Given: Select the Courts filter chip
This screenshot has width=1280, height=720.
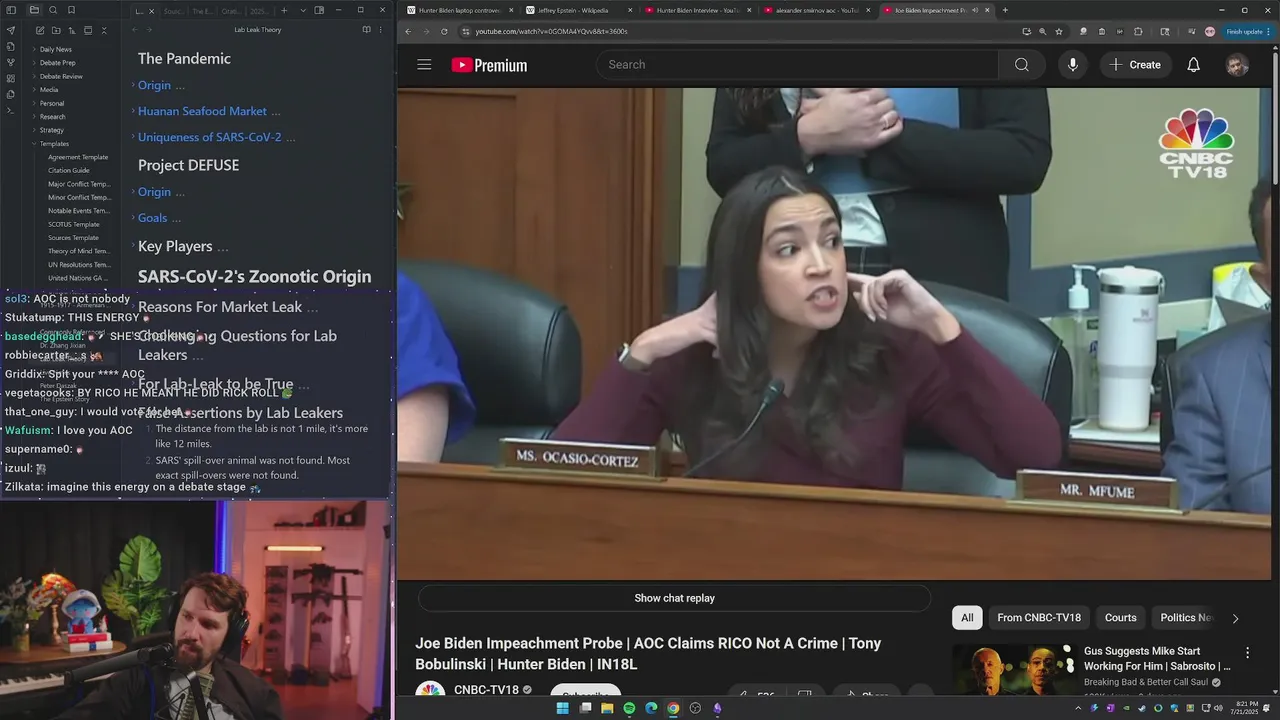Looking at the screenshot, I should pos(1120,618).
